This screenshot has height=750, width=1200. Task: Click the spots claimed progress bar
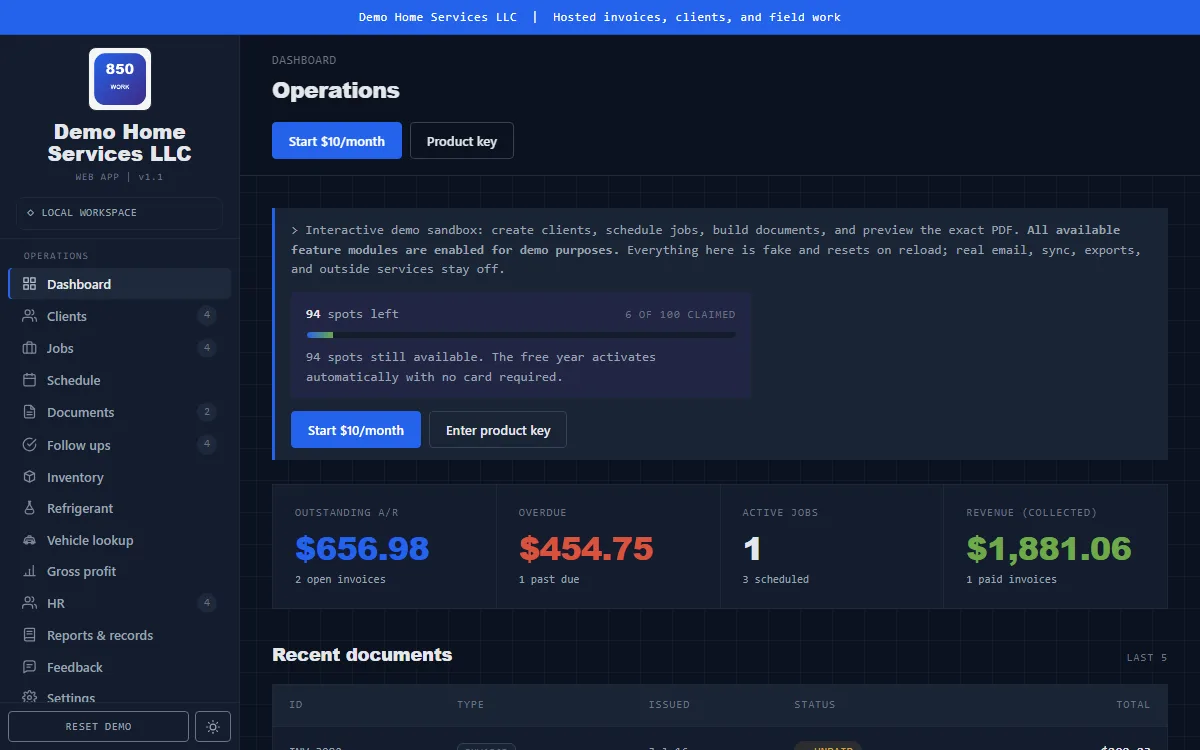[x=521, y=335]
